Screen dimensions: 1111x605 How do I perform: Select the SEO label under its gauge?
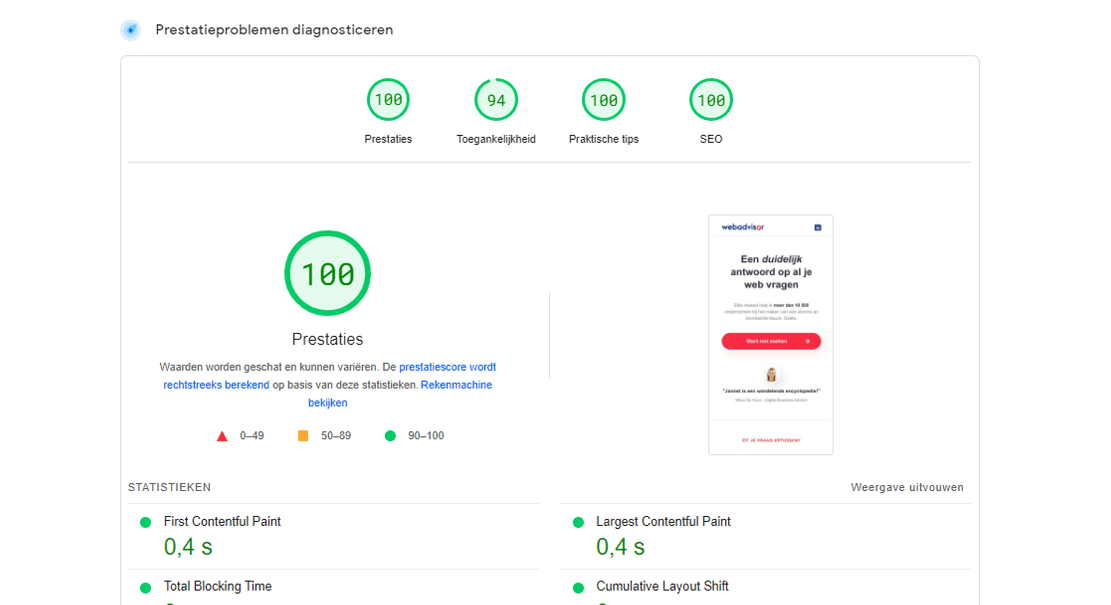pos(711,139)
